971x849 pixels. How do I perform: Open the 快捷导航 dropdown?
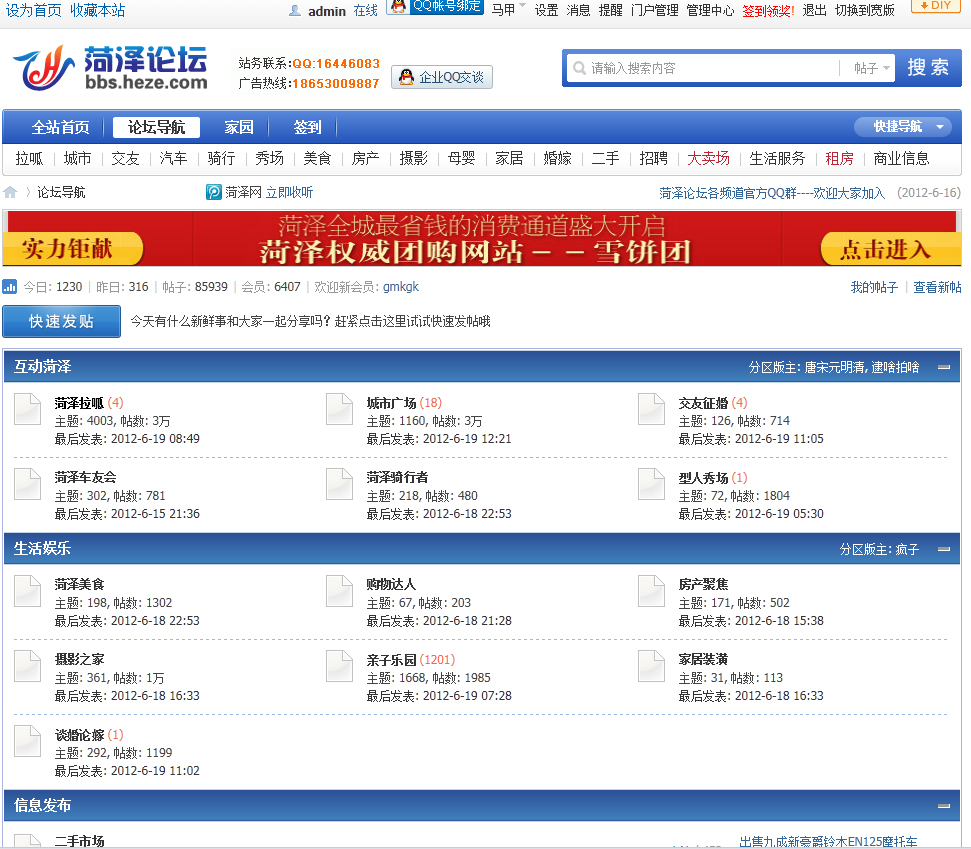pyautogui.click(x=903, y=126)
